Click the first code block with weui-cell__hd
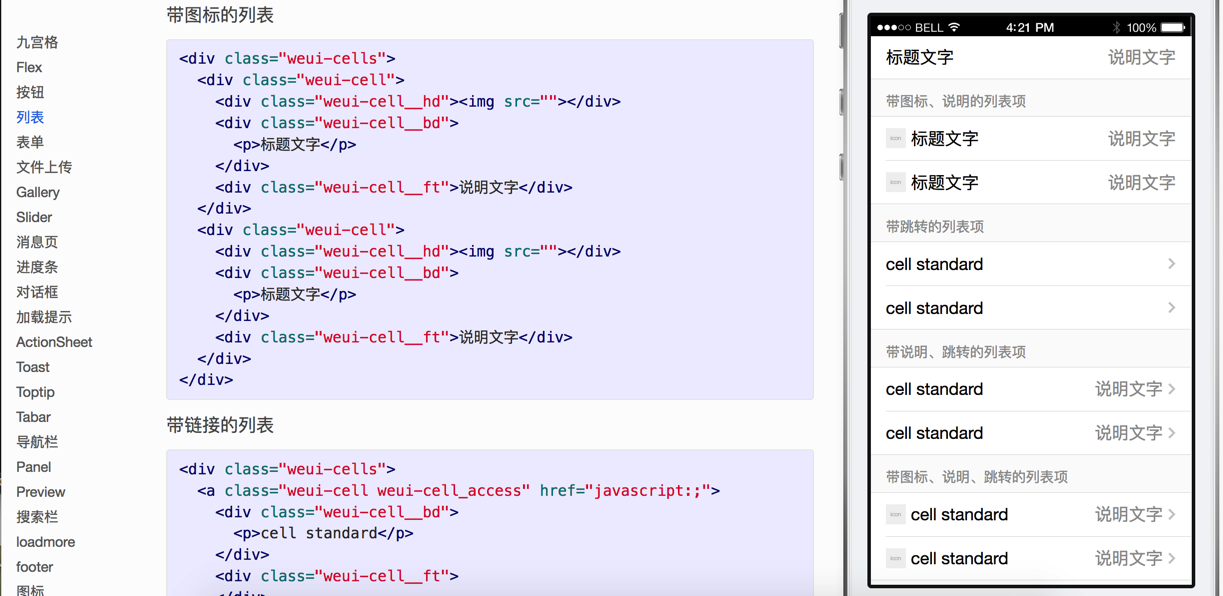 pos(490,219)
